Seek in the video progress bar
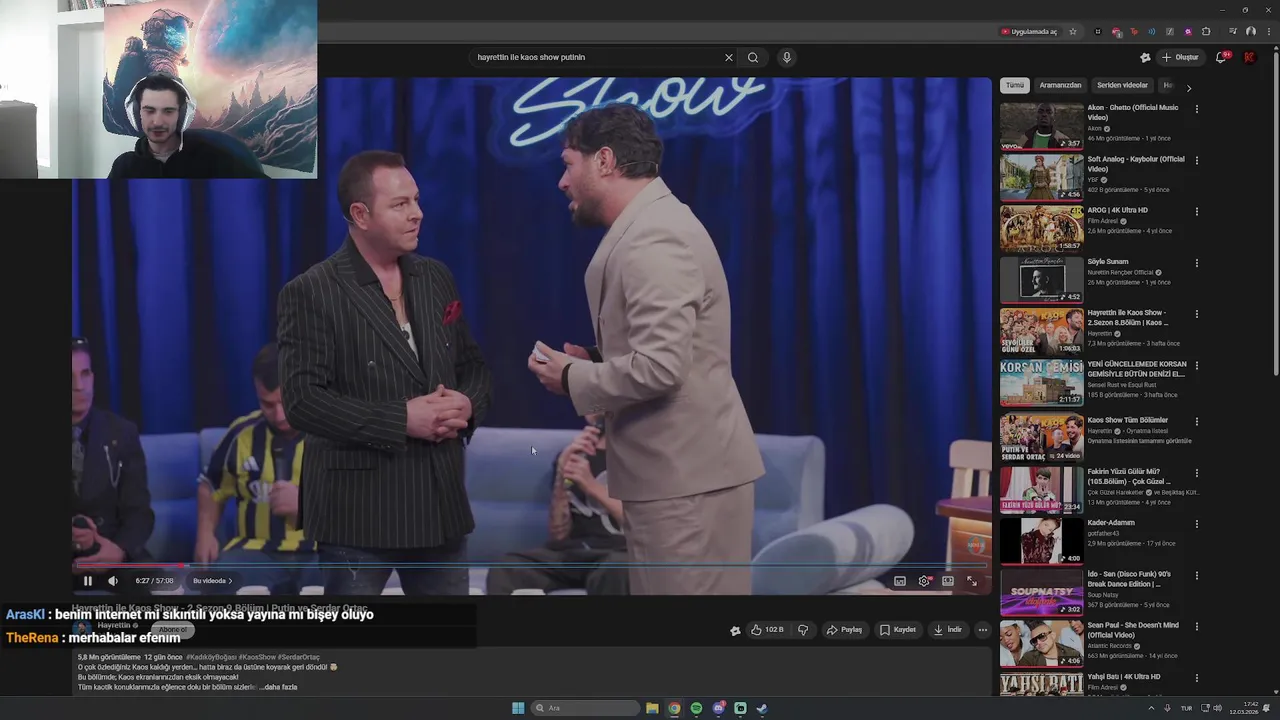 (x=531, y=566)
